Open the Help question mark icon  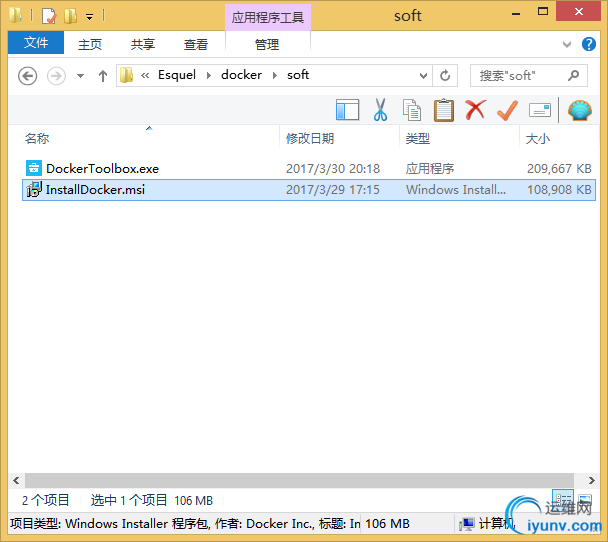pyautogui.click(x=589, y=44)
